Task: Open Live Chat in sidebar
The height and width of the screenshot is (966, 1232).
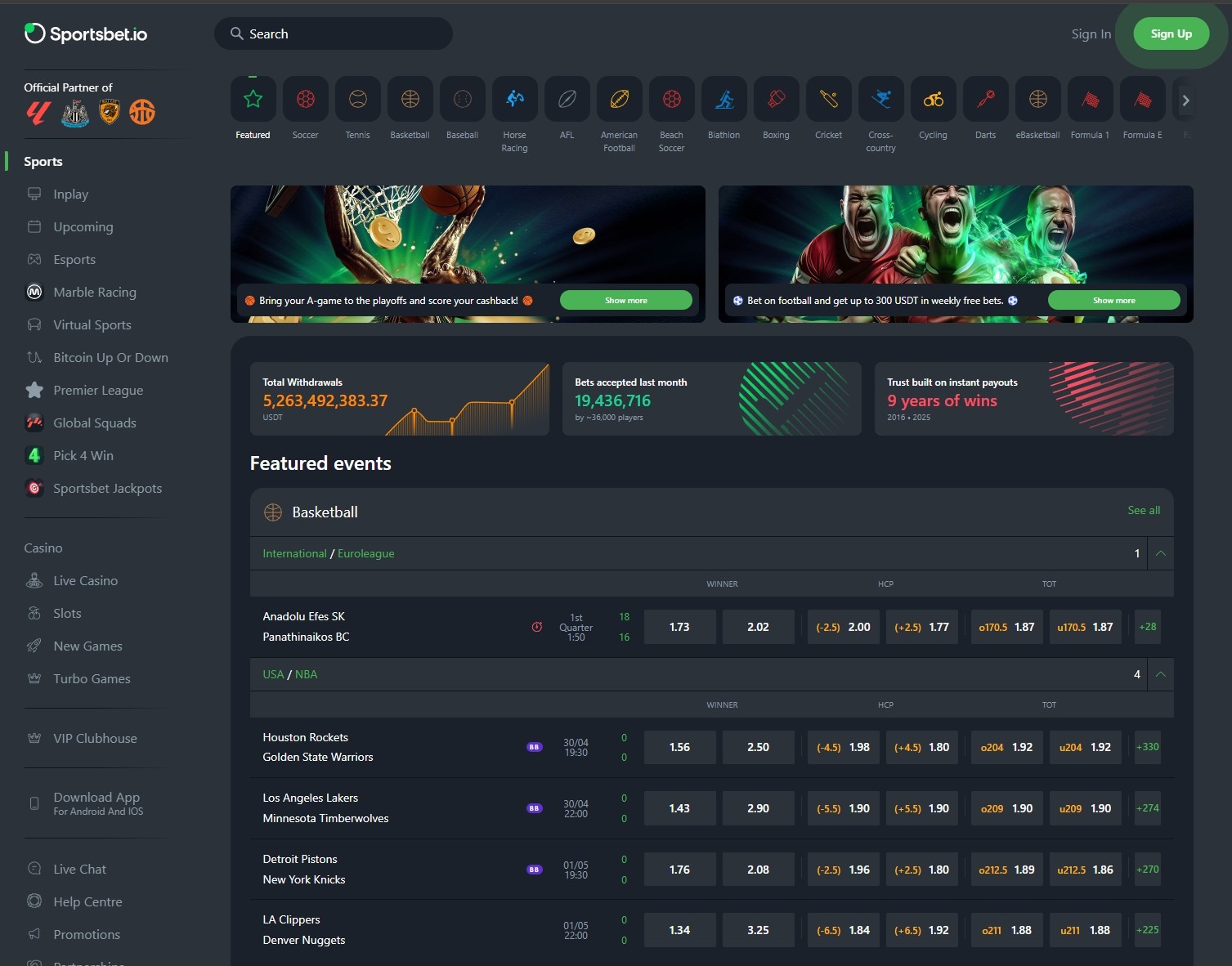Action: coord(79,870)
